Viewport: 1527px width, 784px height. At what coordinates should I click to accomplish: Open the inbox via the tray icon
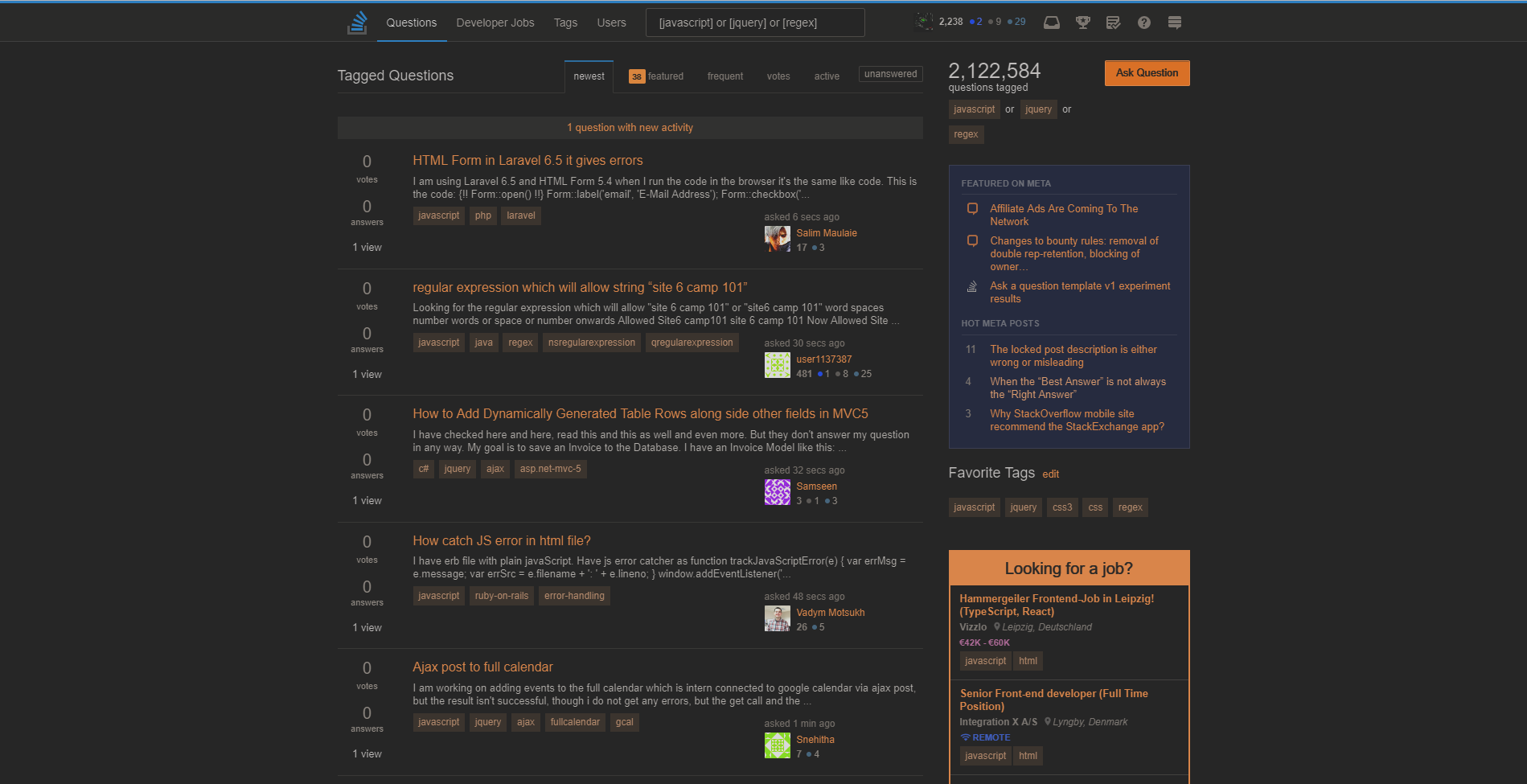click(x=1051, y=23)
